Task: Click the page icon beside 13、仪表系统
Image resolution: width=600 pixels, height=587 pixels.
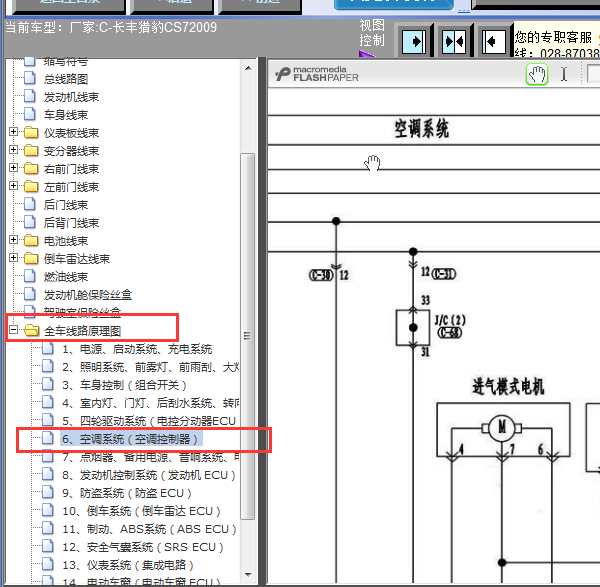Action: coord(48,564)
